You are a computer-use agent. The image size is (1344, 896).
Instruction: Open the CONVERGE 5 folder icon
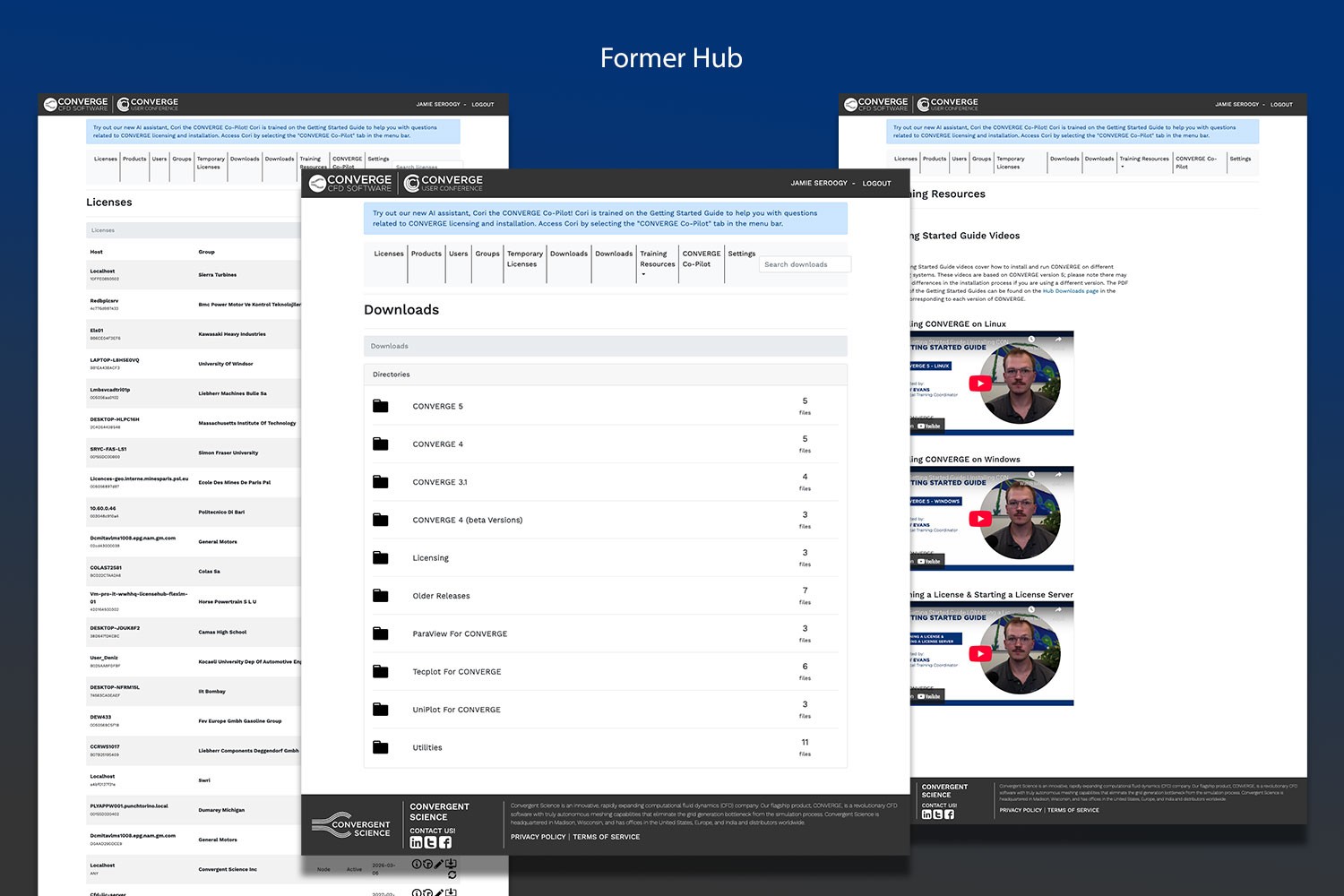click(381, 406)
